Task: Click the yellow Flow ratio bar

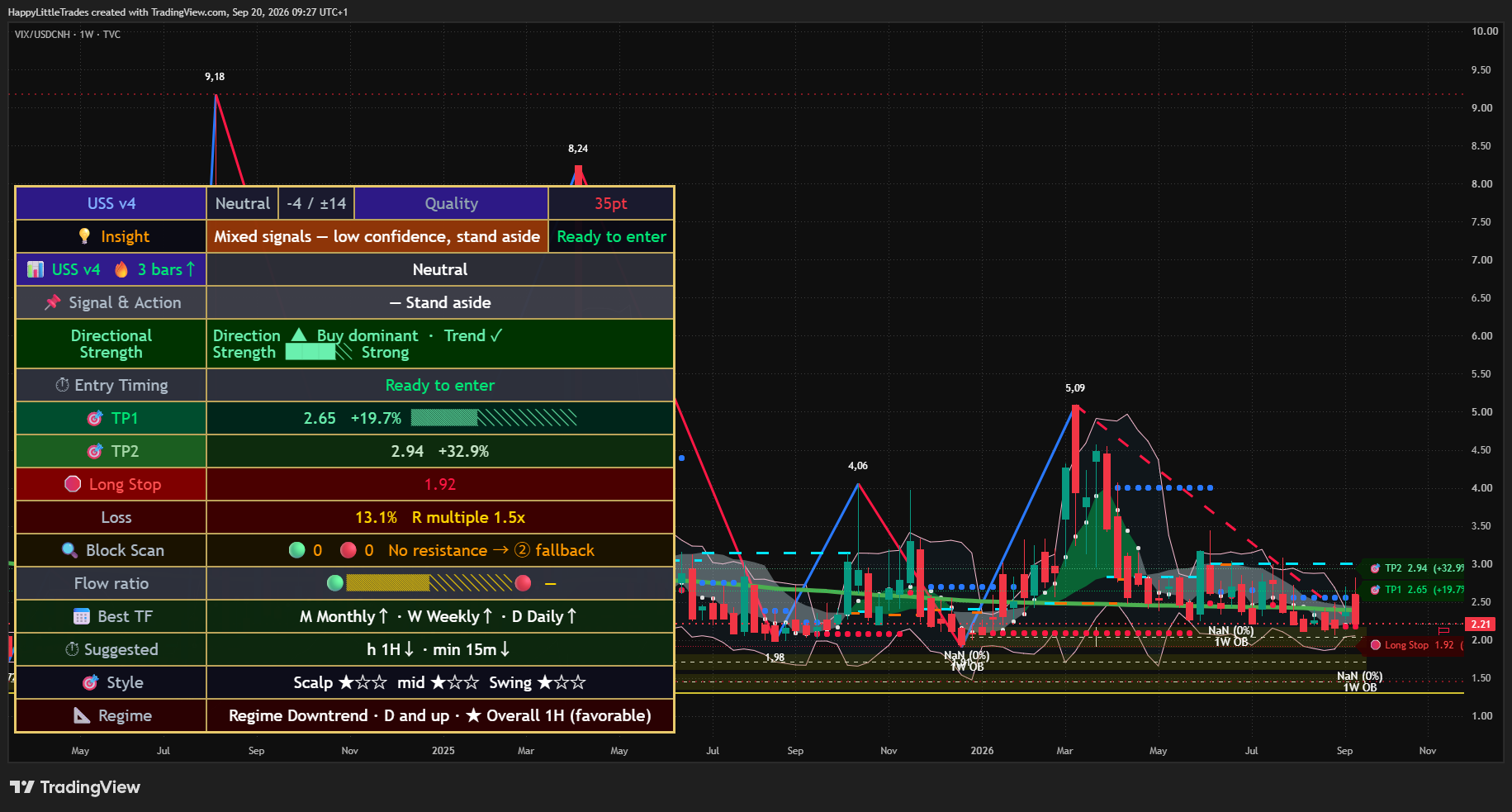Action: pos(429,583)
